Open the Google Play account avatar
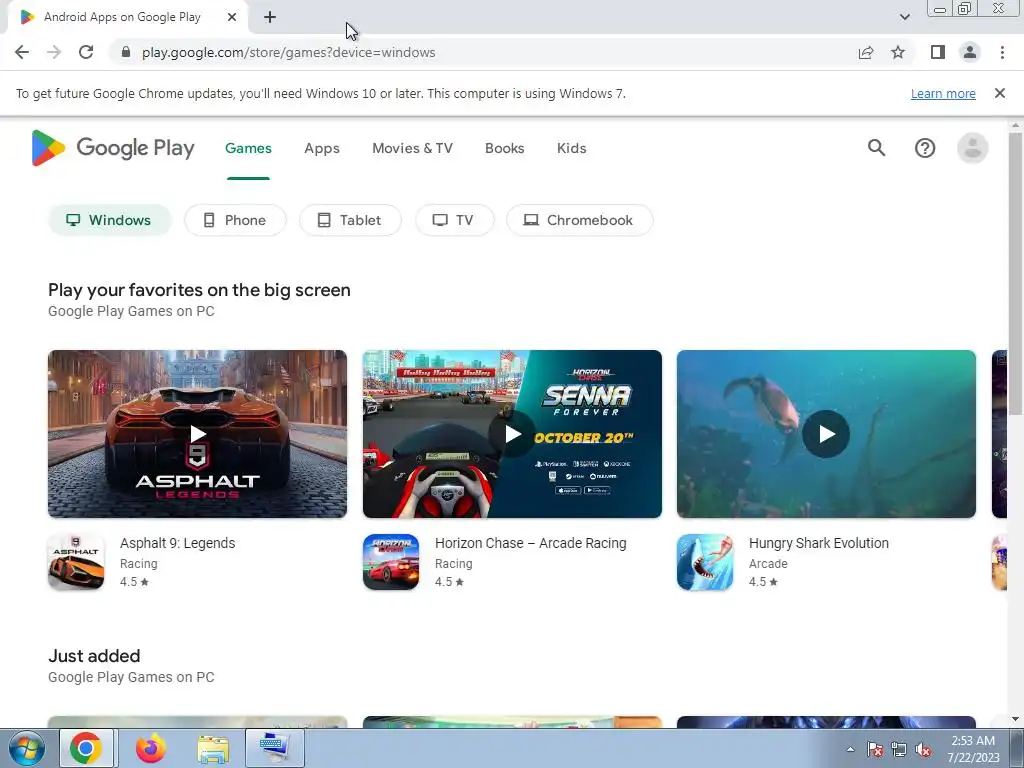This screenshot has width=1024, height=768. pos(972,148)
